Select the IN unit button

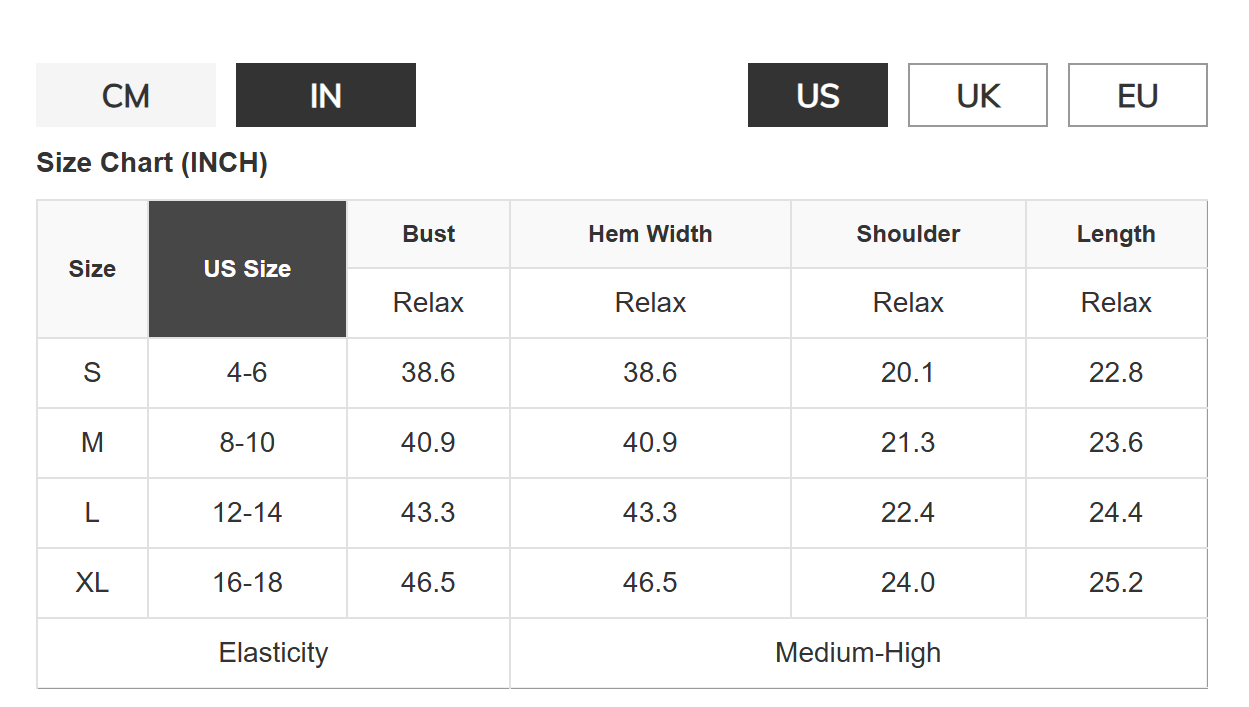[326, 96]
